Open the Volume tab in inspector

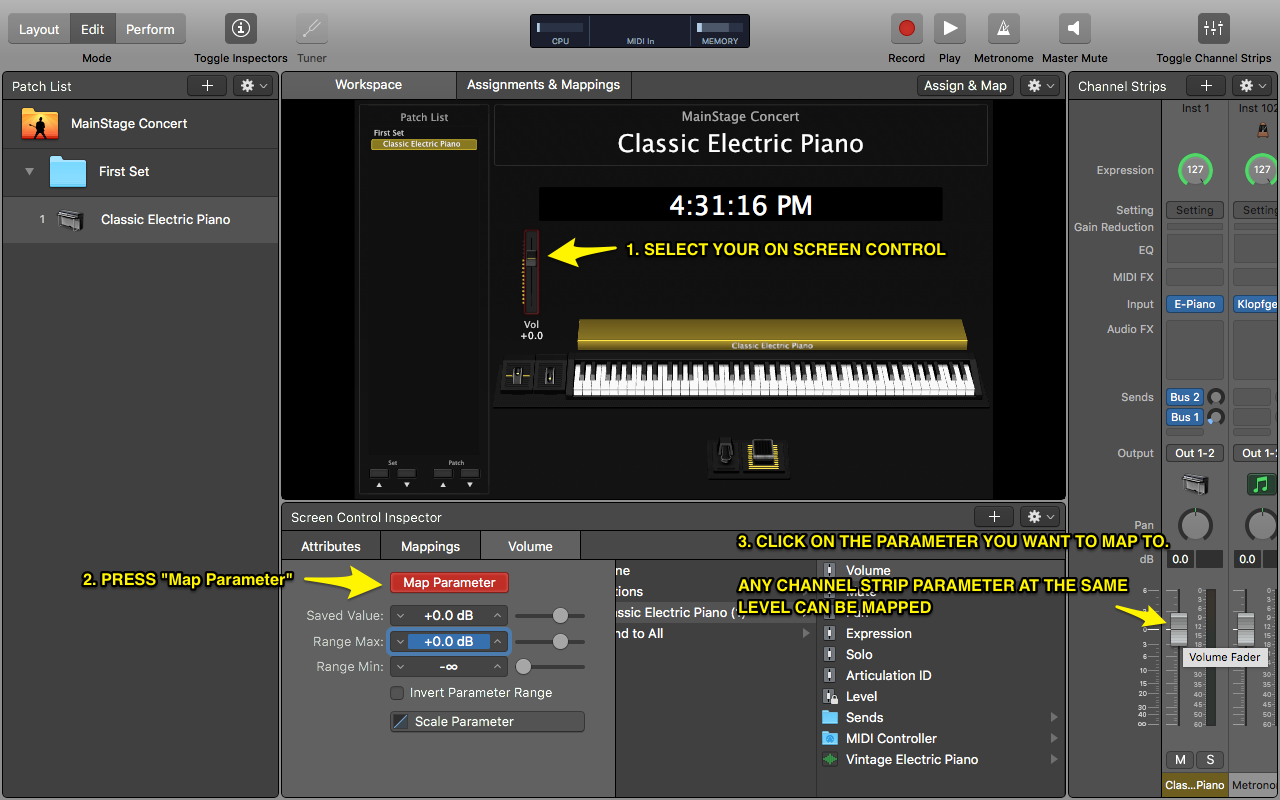click(530, 546)
